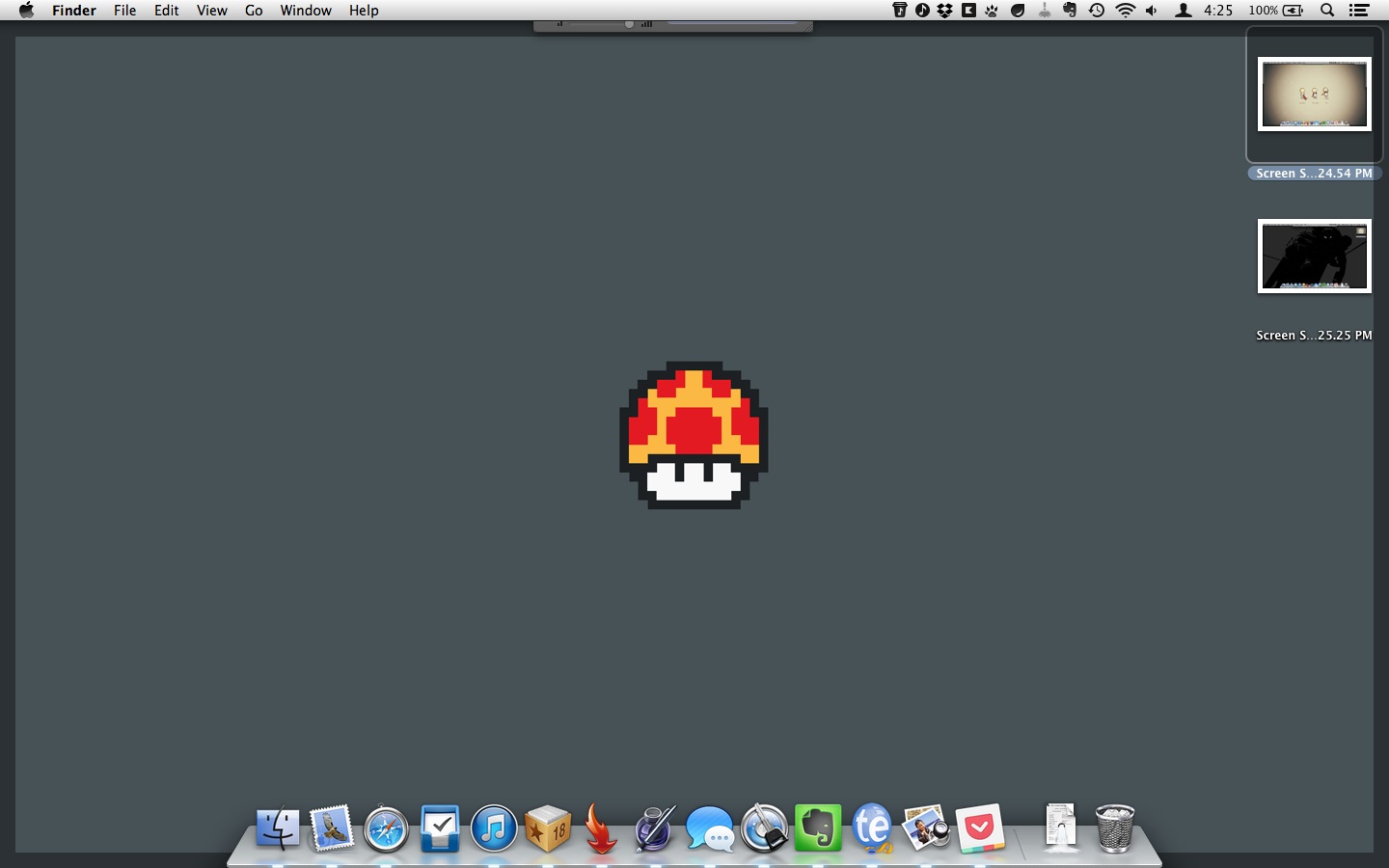Viewport: 1389px width, 868px height.
Task: Click the black square K menu bar icon
Action: coord(968,11)
